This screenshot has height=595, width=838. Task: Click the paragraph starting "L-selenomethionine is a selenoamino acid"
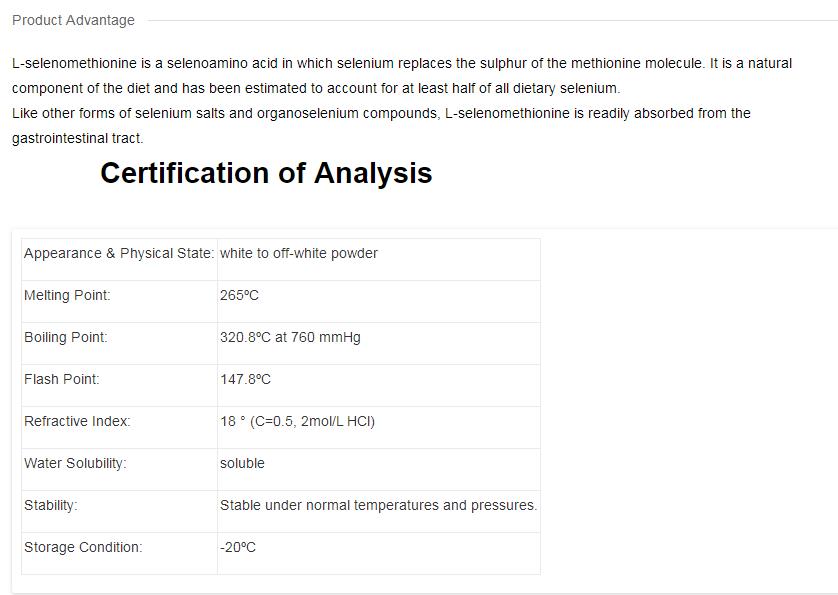(402, 75)
